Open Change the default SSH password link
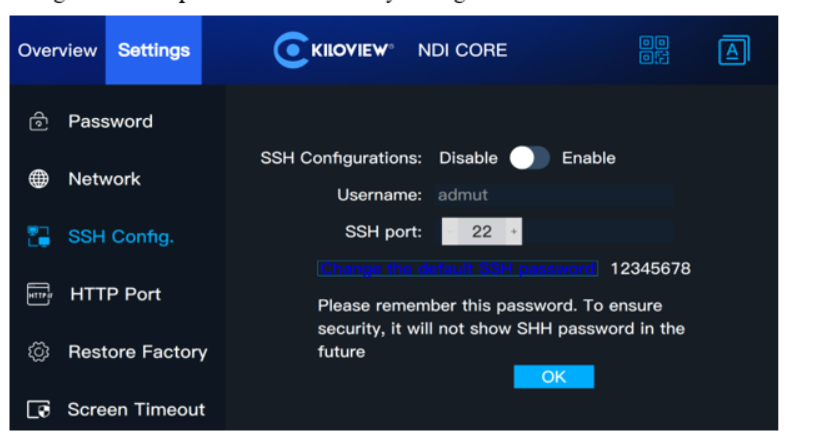827x442 pixels. pyautogui.click(x=457, y=268)
